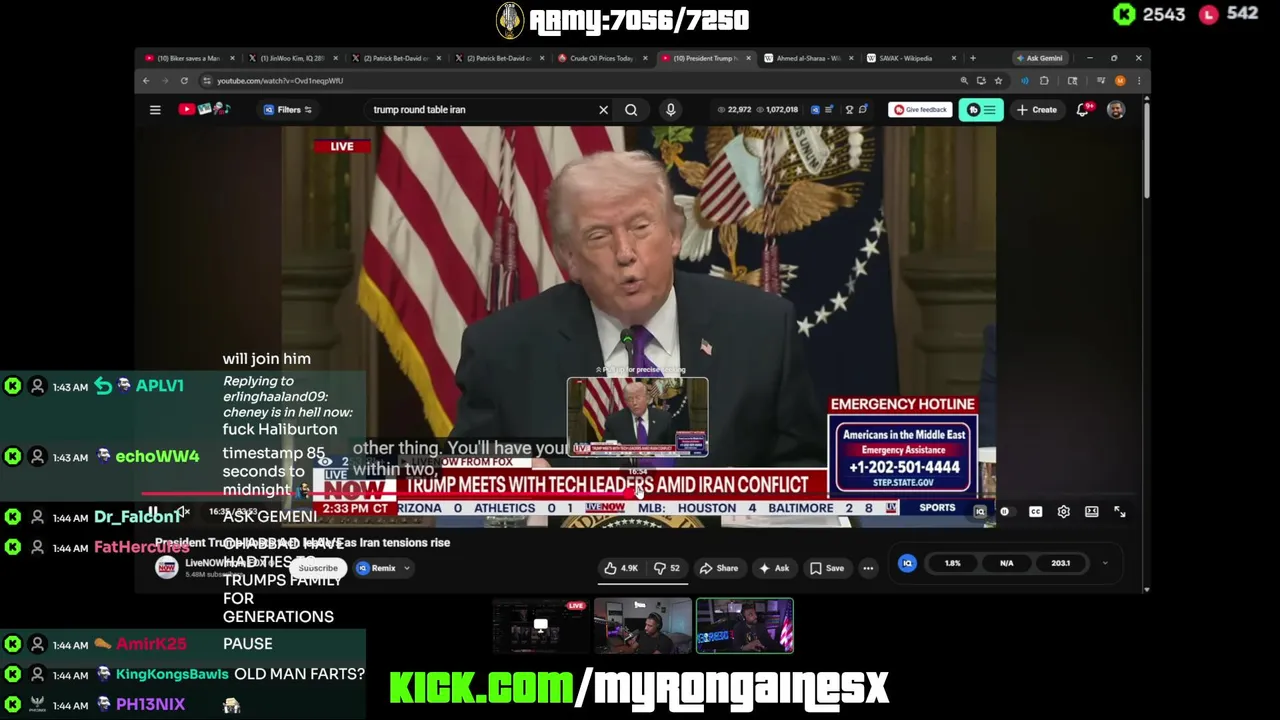Open YouTube notifications bell
The width and height of the screenshot is (1280, 720).
pyautogui.click(x=1083, y=110)
